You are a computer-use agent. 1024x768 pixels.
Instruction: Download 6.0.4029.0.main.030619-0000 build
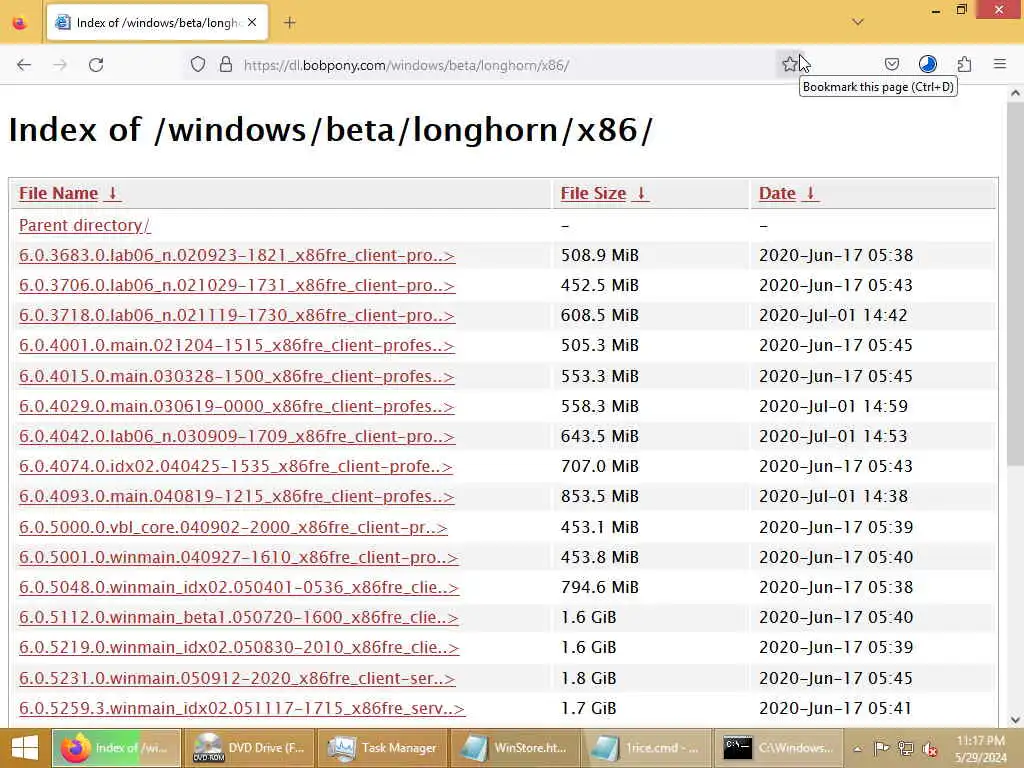coord(236,406)
